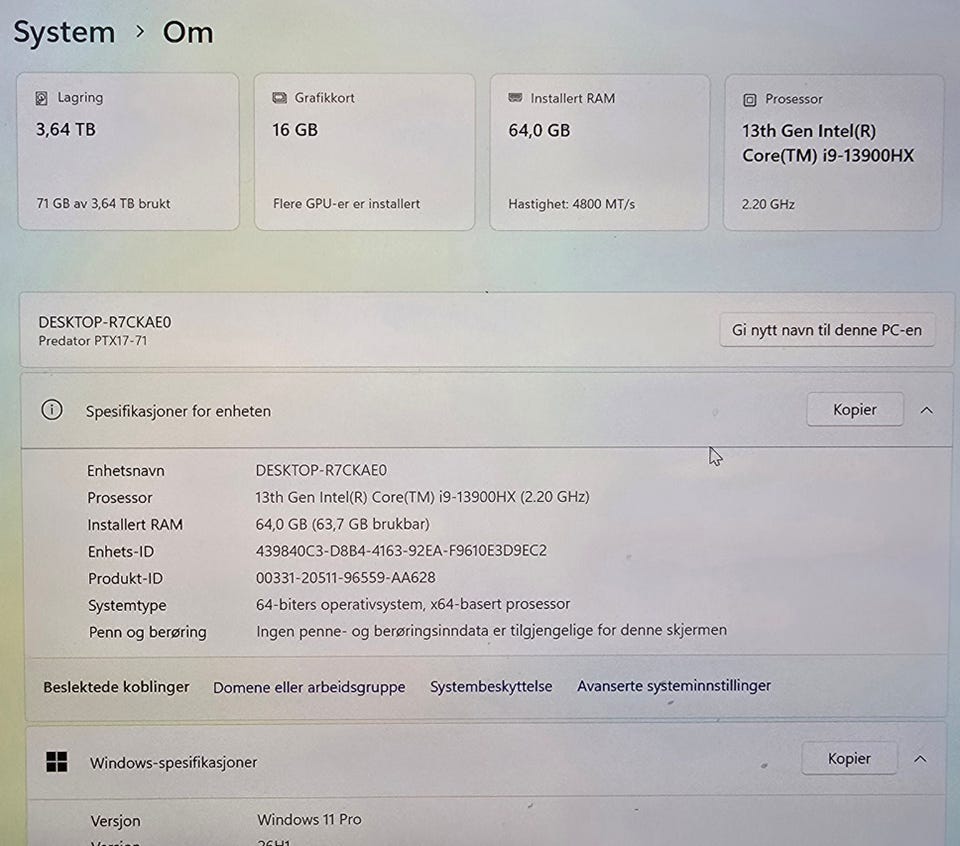Open the Grafikkort 16 GB card
This screenshot has width=960, height=846.
364,152
